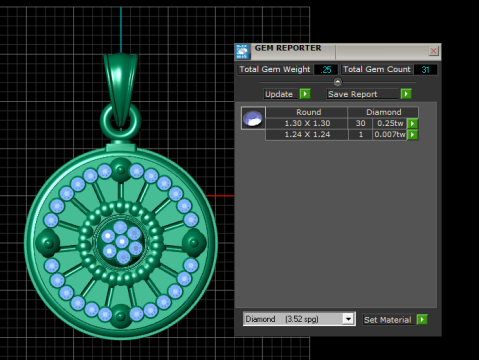Click the Total Gem Count value field

pyautogui.click(x=425, y=69)
